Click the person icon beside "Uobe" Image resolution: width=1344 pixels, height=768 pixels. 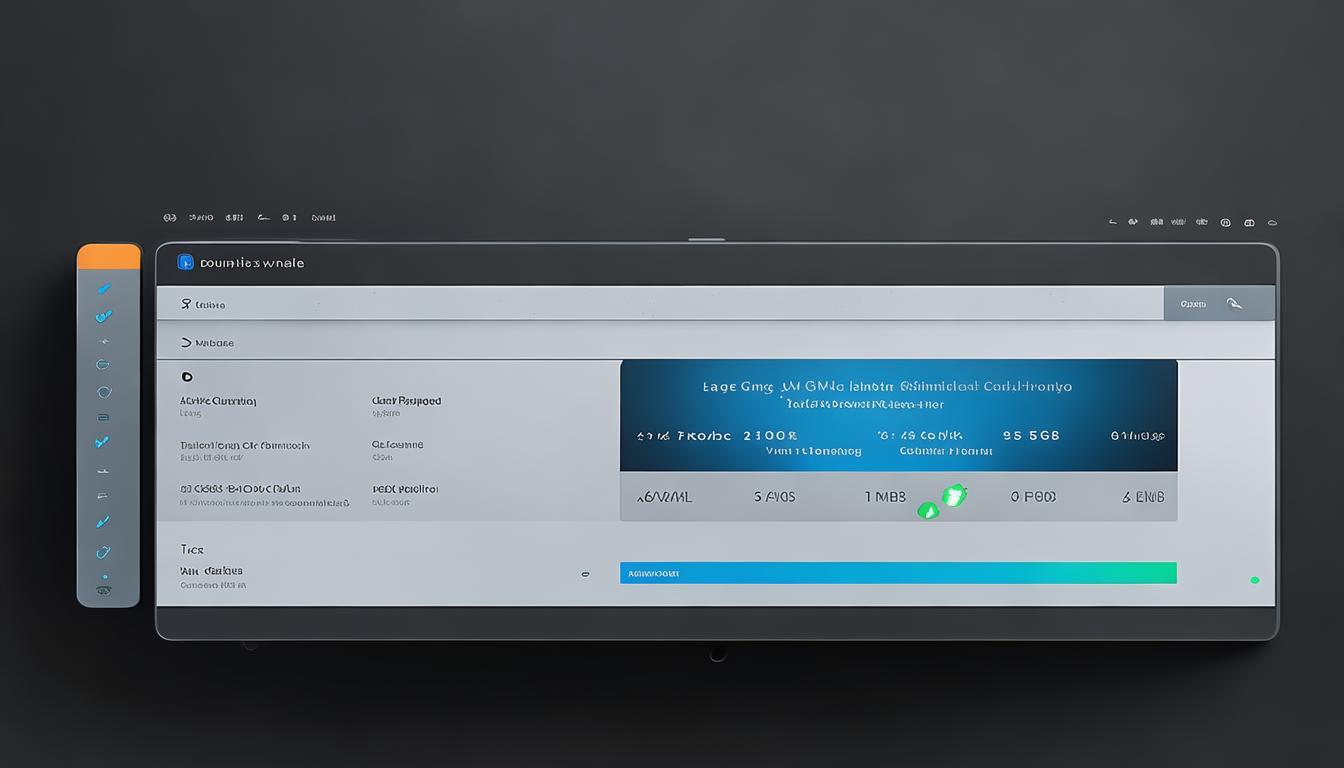coord(185,304)
